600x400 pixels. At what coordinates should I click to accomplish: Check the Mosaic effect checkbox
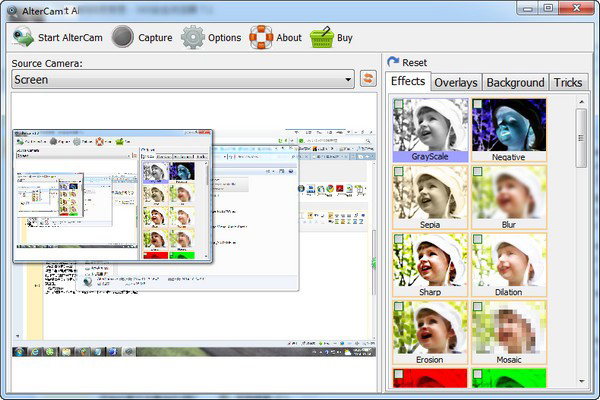[477, 306]
